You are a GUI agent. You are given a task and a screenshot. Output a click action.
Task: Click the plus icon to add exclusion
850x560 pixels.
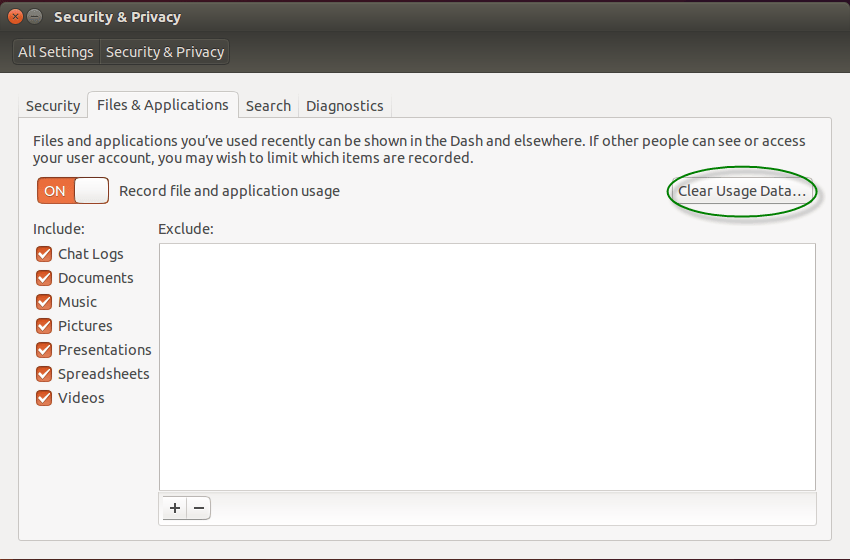click(x=175, y=508)
